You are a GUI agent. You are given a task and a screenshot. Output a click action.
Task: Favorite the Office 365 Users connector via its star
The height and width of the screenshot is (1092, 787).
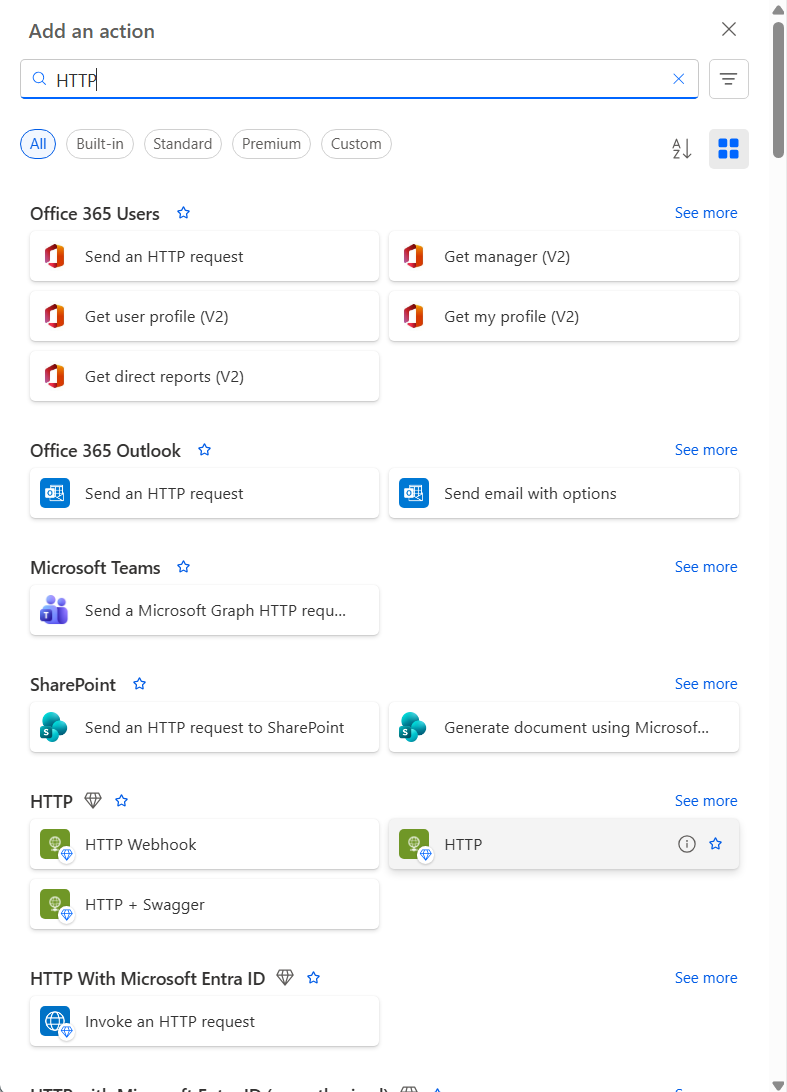click(183, 213)
